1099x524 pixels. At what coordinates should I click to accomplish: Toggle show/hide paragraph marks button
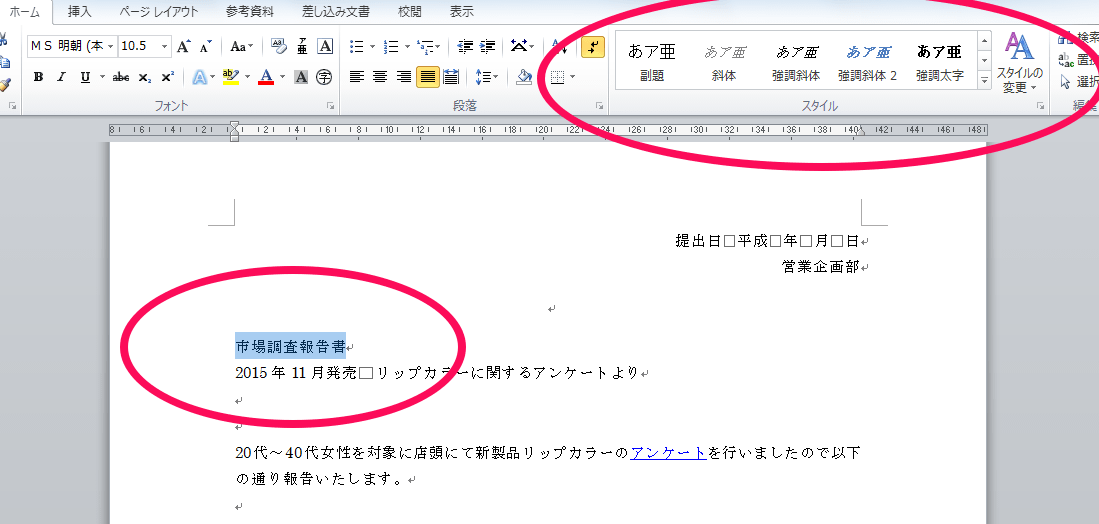tap(593, 46)
